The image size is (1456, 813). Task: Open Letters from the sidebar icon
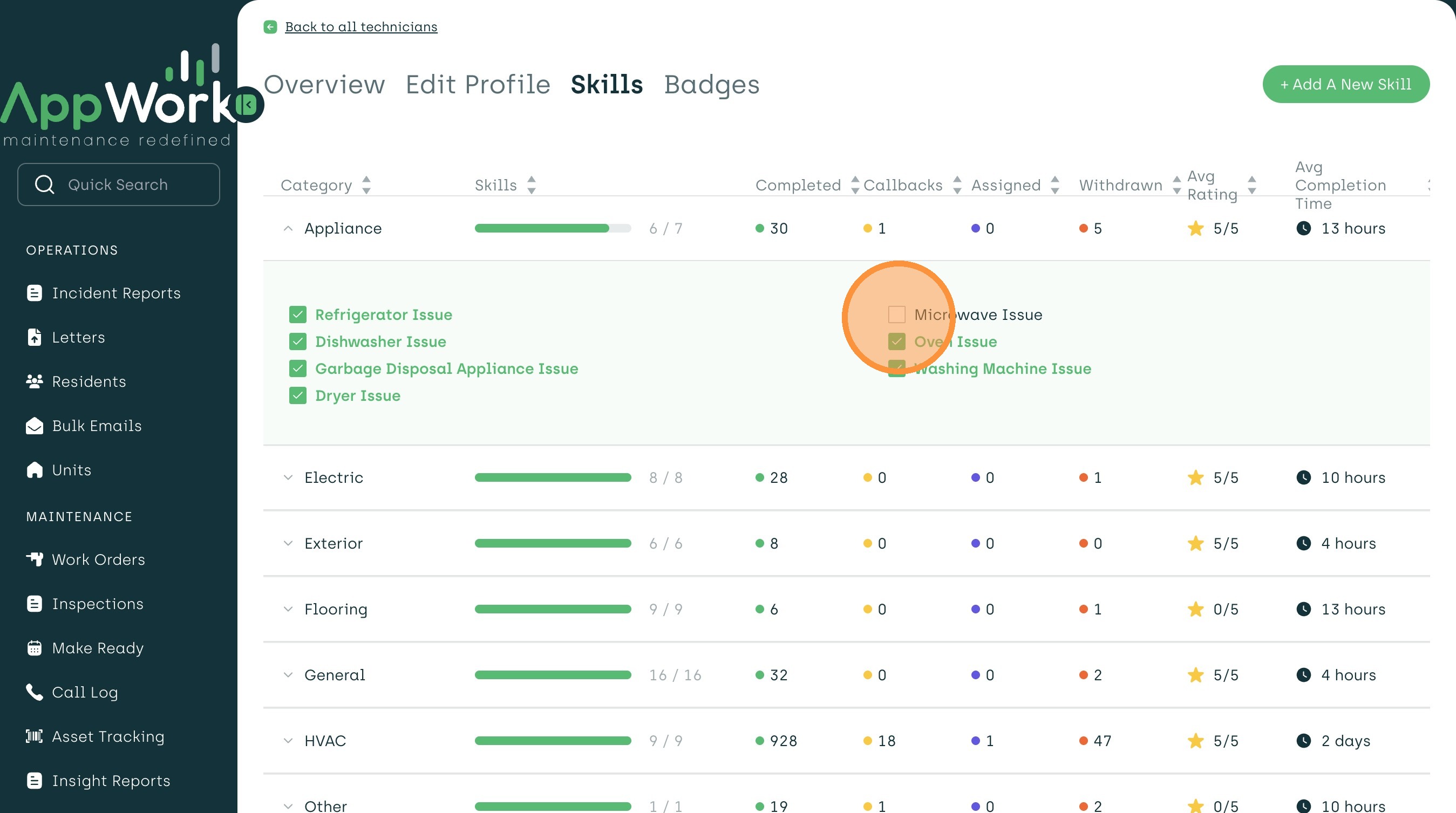click(35, 337)
